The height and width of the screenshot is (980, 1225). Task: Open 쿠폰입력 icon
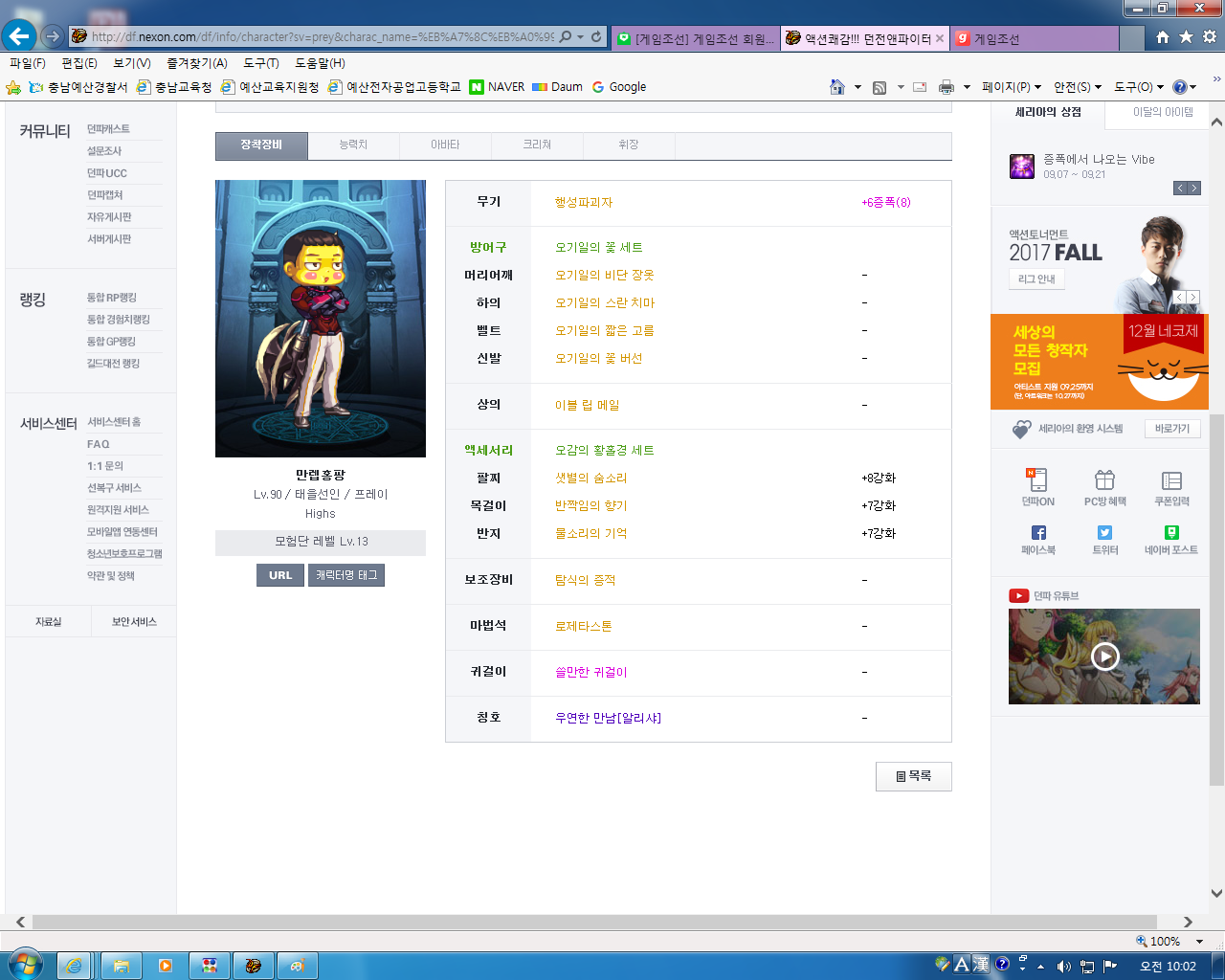pos(1171,487)
